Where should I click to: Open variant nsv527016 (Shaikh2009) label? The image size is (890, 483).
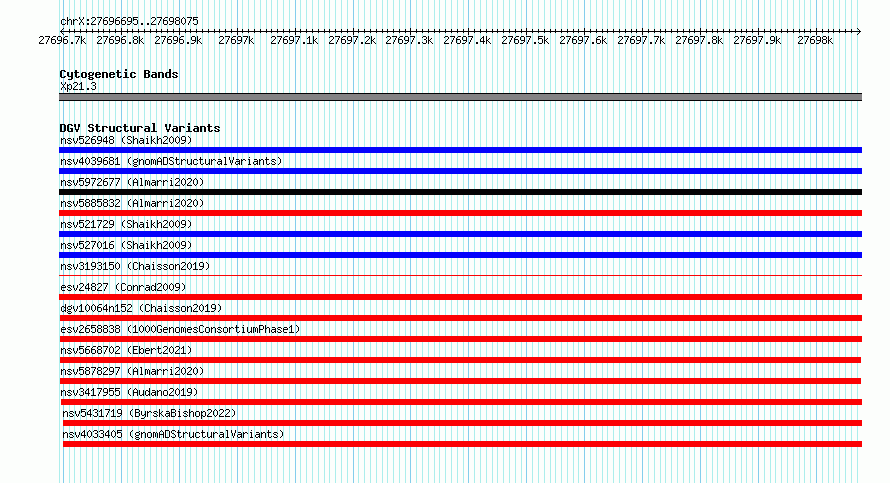click(126, 245)
